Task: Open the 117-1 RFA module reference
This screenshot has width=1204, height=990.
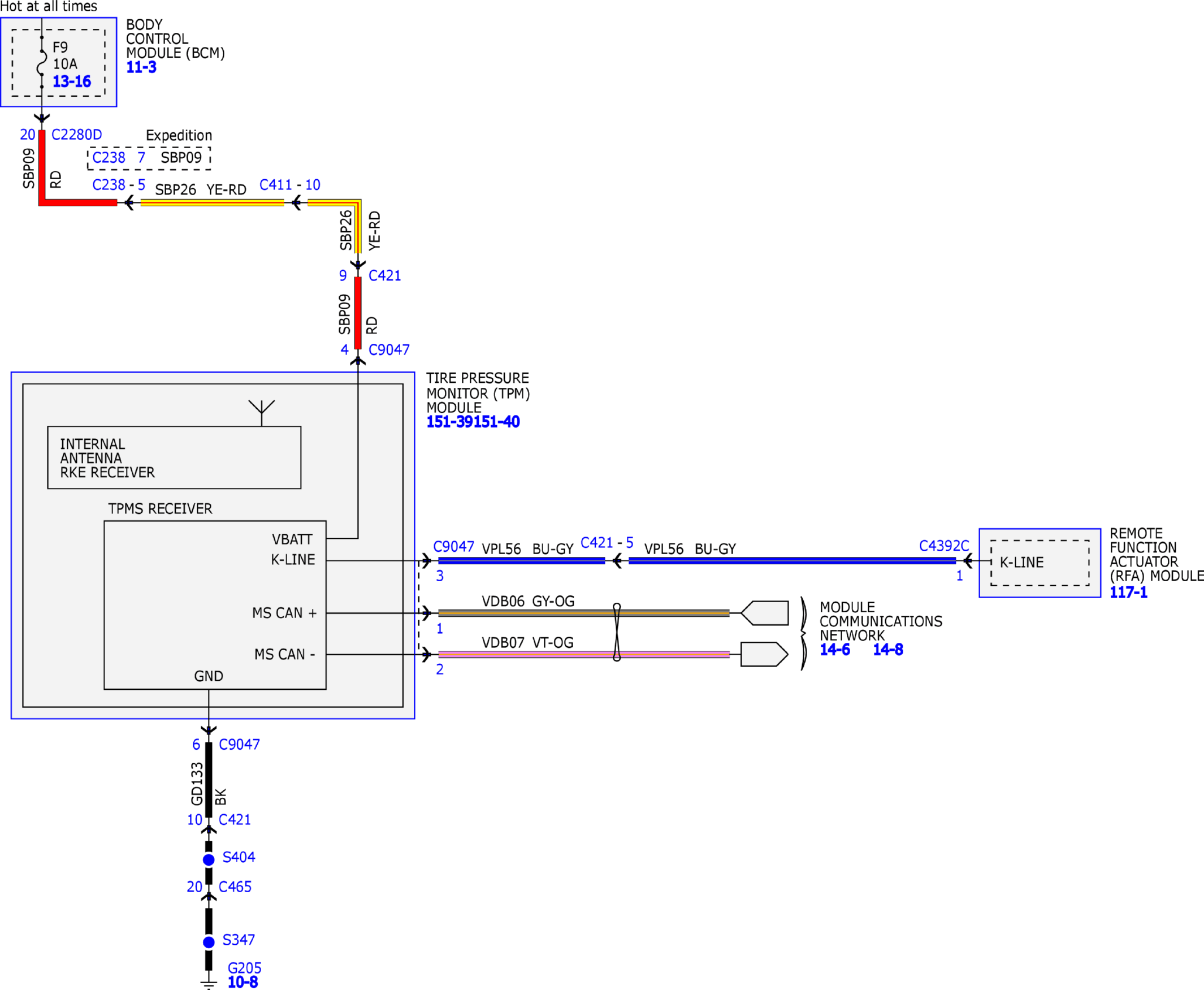Action: tap(1128, 593)
